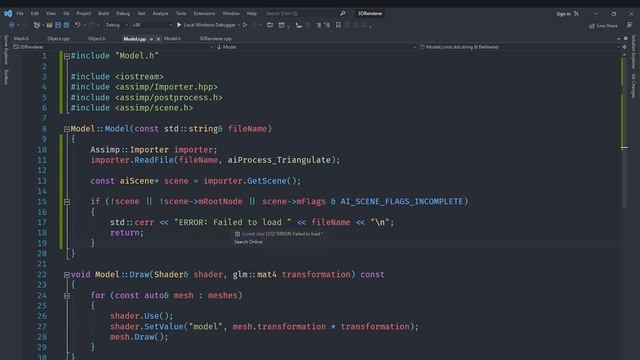Open the View menu
This screenshot has width=640, height=360.
tap(51, 13)
